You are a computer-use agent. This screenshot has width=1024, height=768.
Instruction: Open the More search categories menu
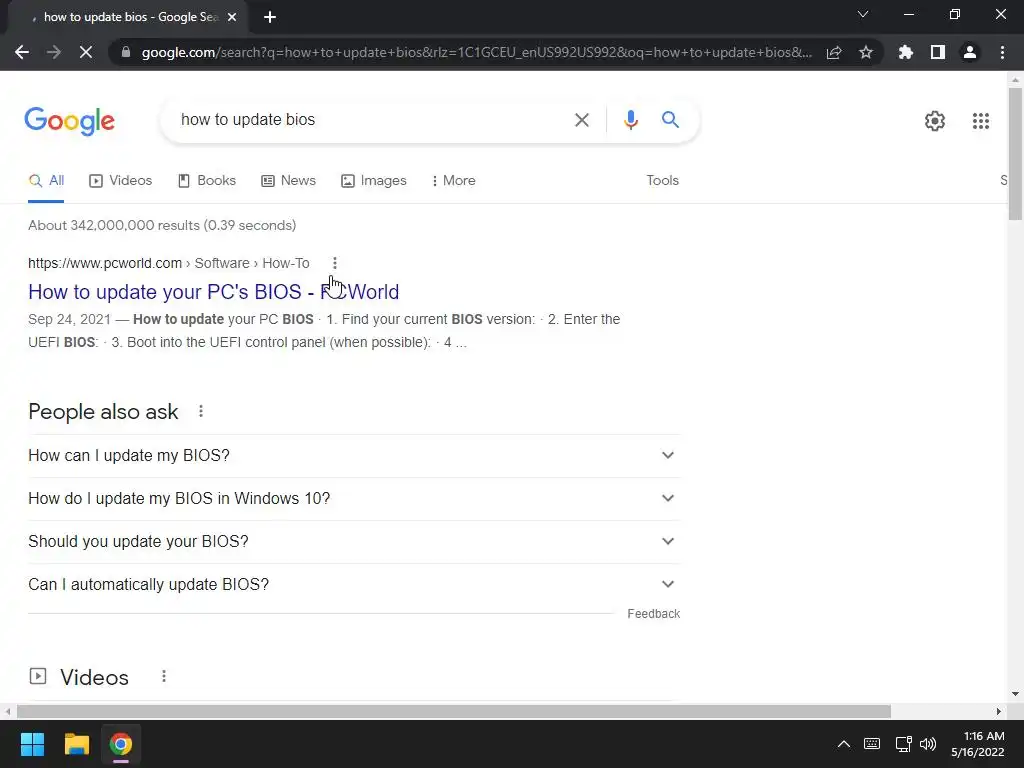pyautogui.click(x=454, y=181)
